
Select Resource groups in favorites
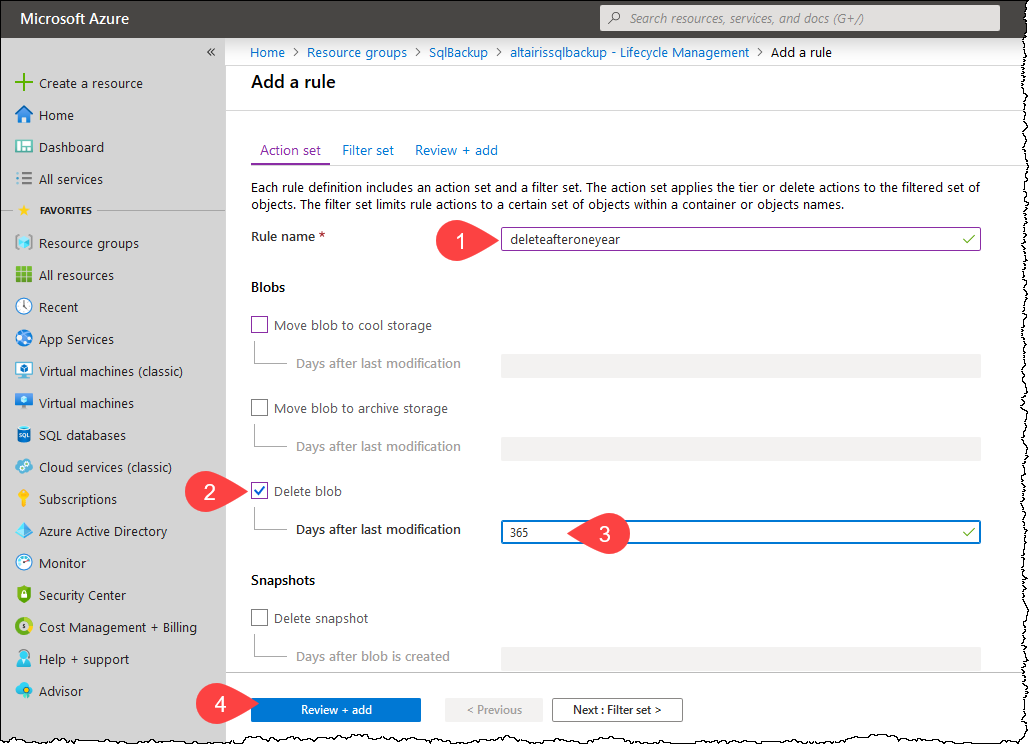click(89, 243)
